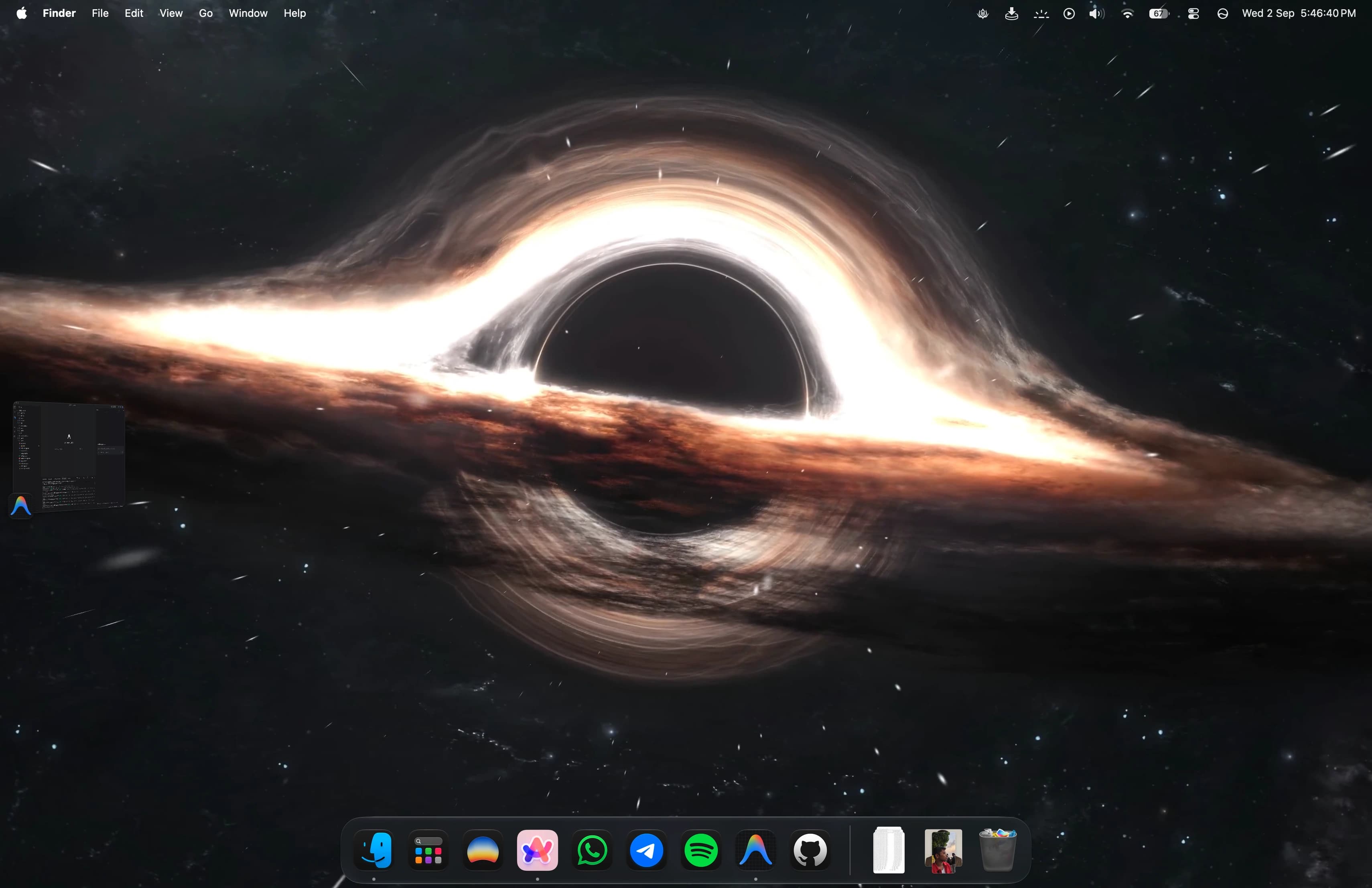1372x888 pixels.
Task: Open the white document stack in Dock
Action: tap(888, 850)
